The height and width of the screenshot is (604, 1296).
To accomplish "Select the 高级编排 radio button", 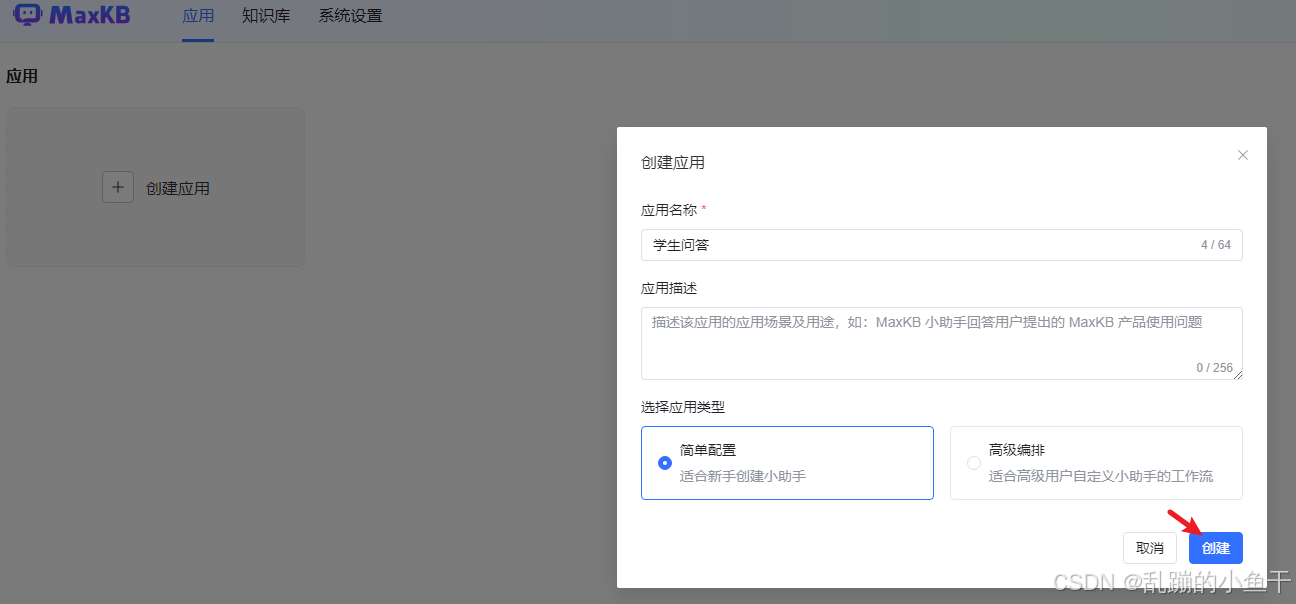I will pyautogui.click(x=974, y=463).
